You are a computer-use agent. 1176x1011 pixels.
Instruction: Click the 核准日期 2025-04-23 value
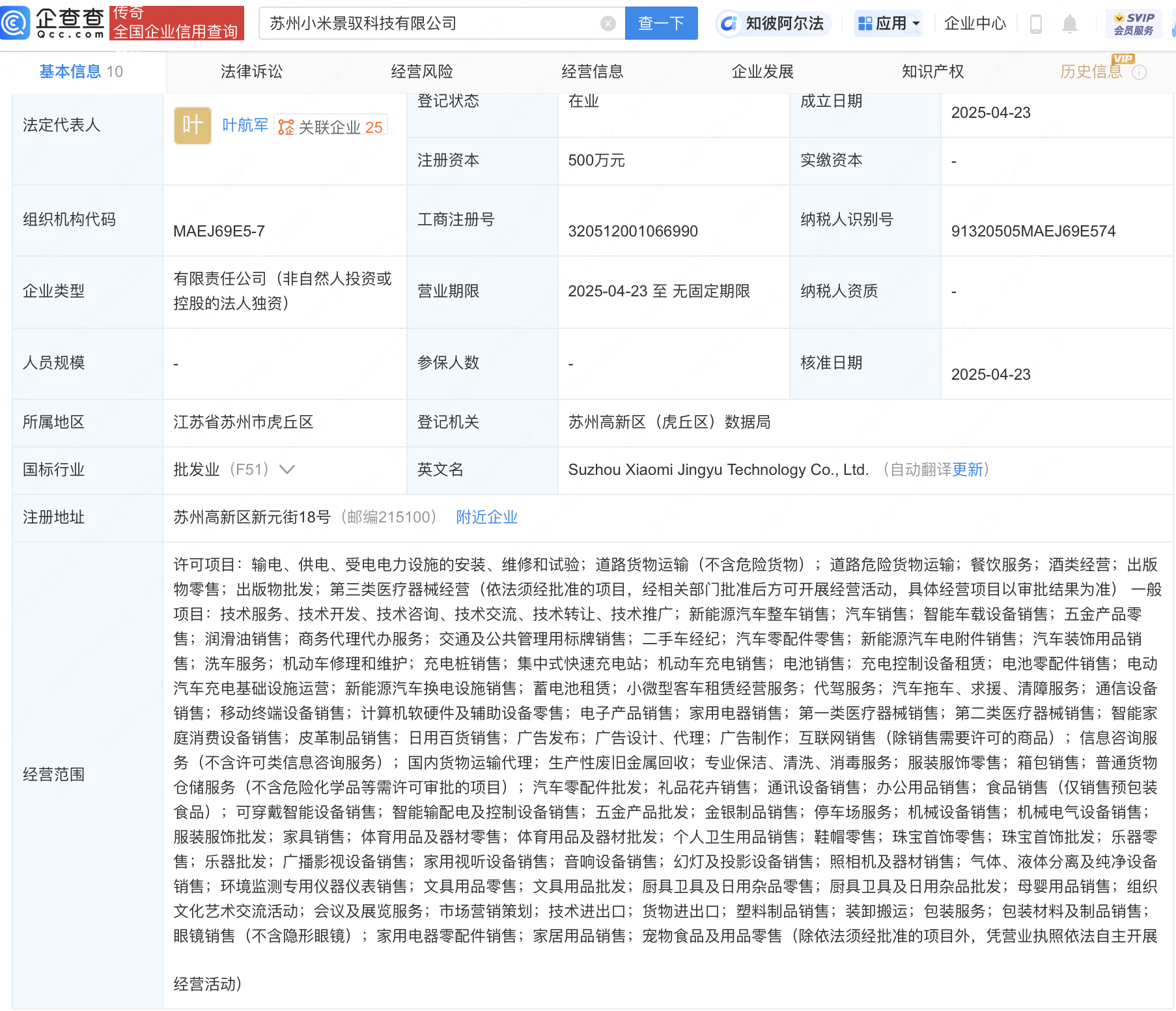[991, 375]
